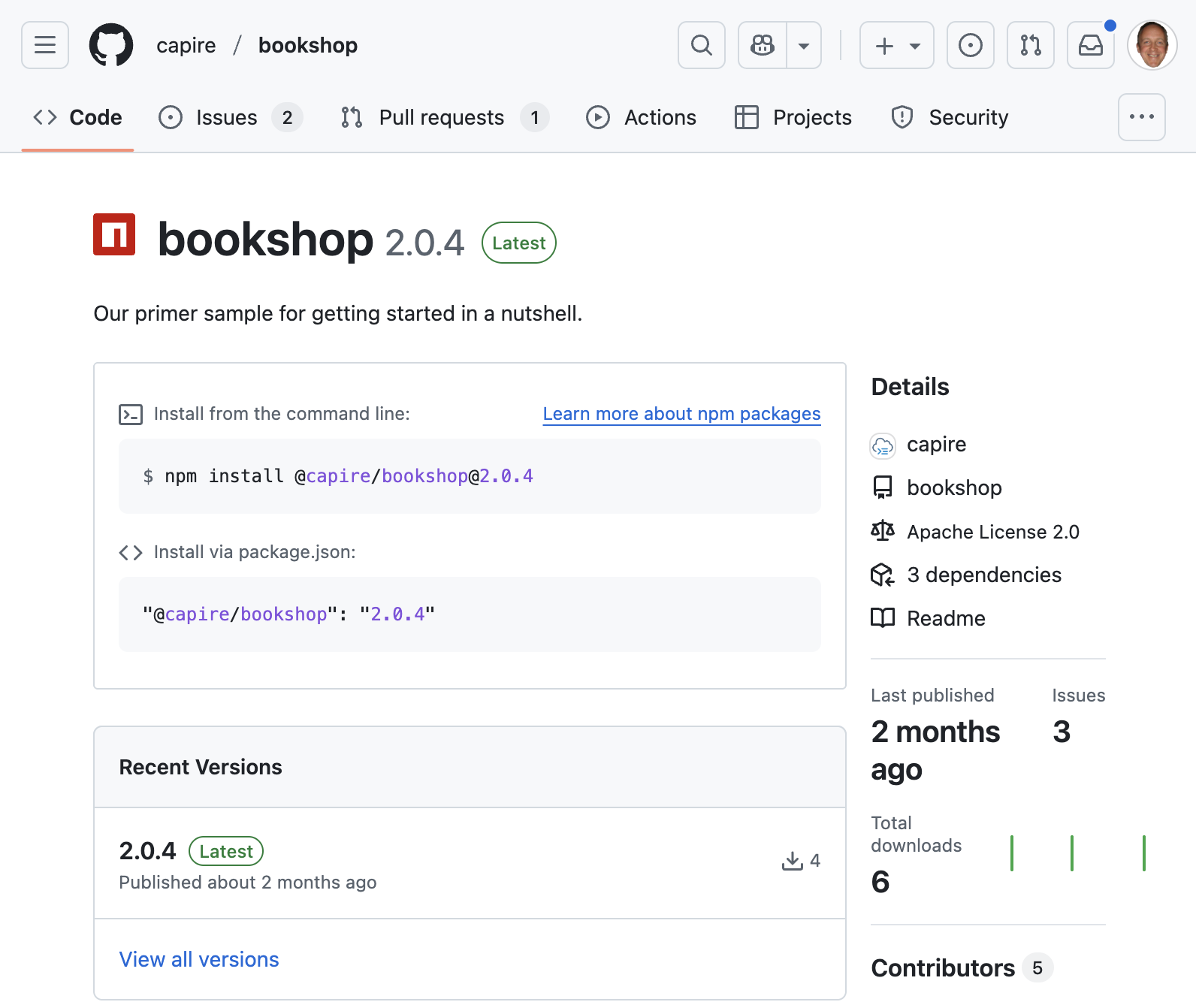This screenshot has width=1196, height=1008.
Task: Click Published about 2 months ago text
Action: tap(248, 883)
